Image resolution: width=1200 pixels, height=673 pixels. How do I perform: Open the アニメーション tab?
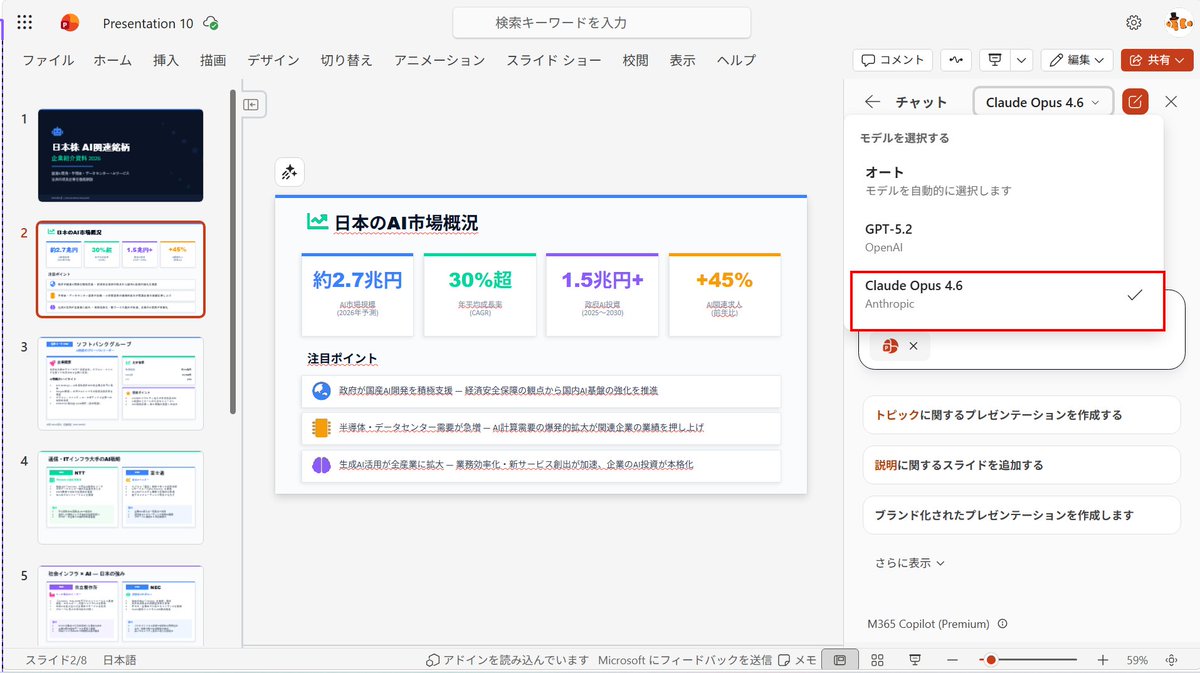pos(439,60)
